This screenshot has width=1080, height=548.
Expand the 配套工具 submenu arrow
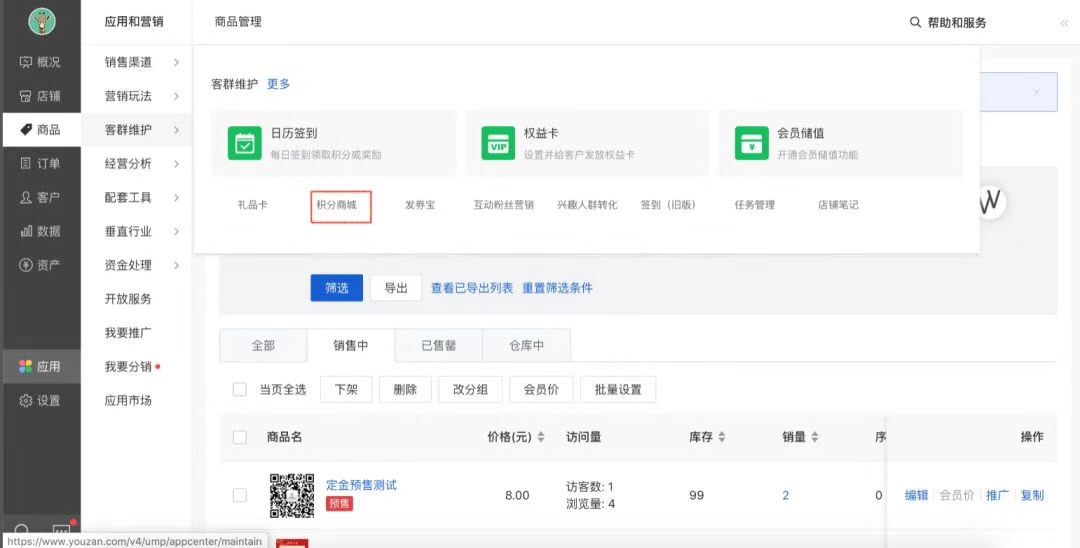176,197
